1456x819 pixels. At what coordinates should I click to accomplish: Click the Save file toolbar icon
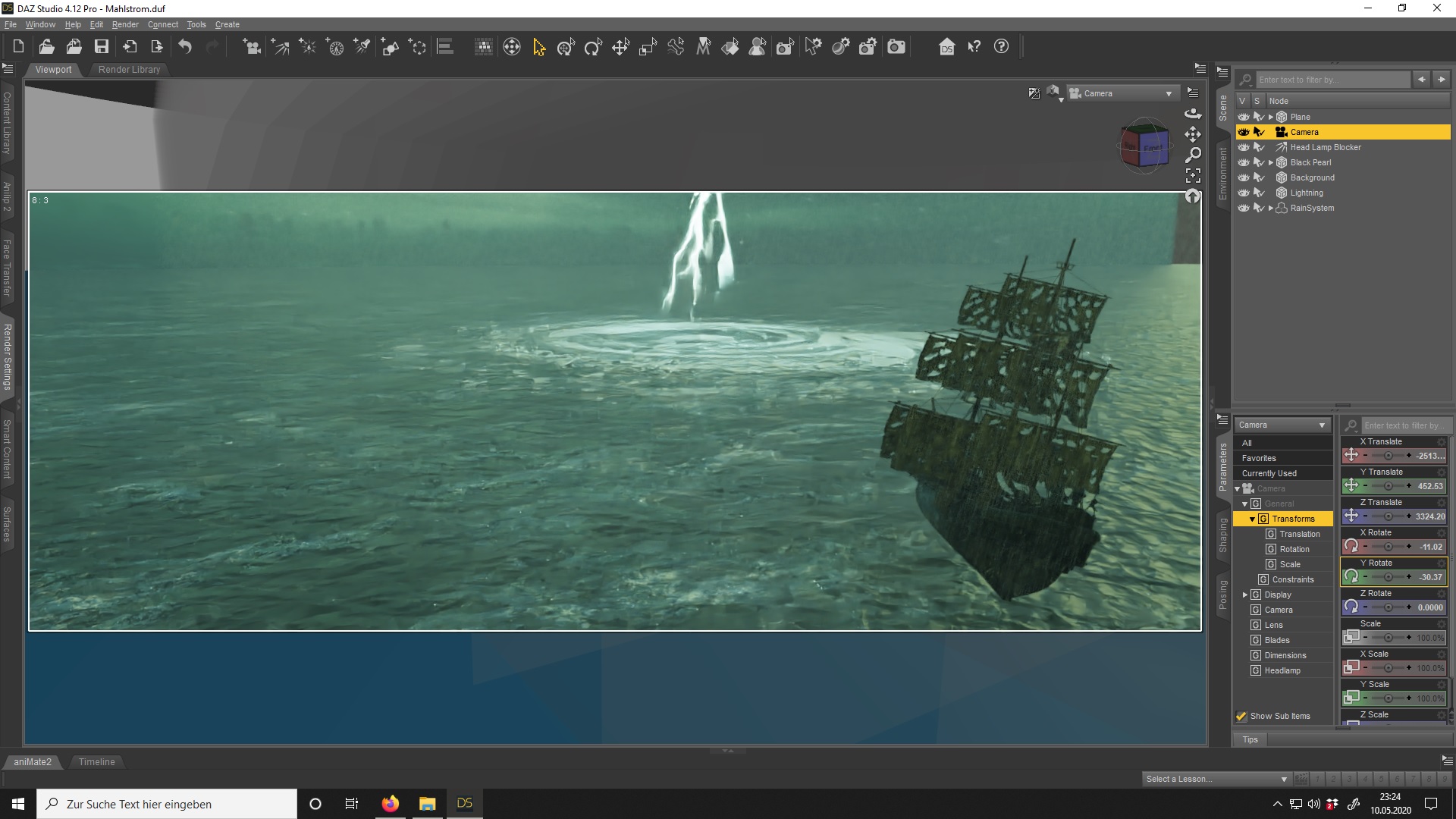(x=101, y=47)
